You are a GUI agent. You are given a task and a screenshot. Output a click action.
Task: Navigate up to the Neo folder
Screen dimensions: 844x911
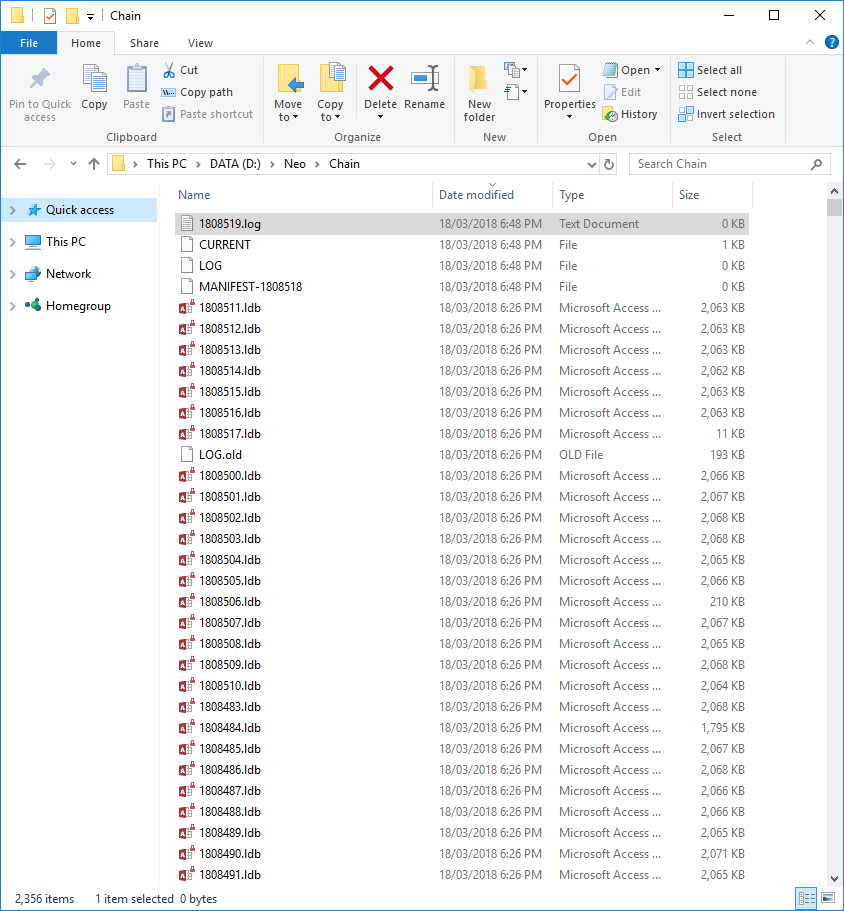click(x=94, y=163)
